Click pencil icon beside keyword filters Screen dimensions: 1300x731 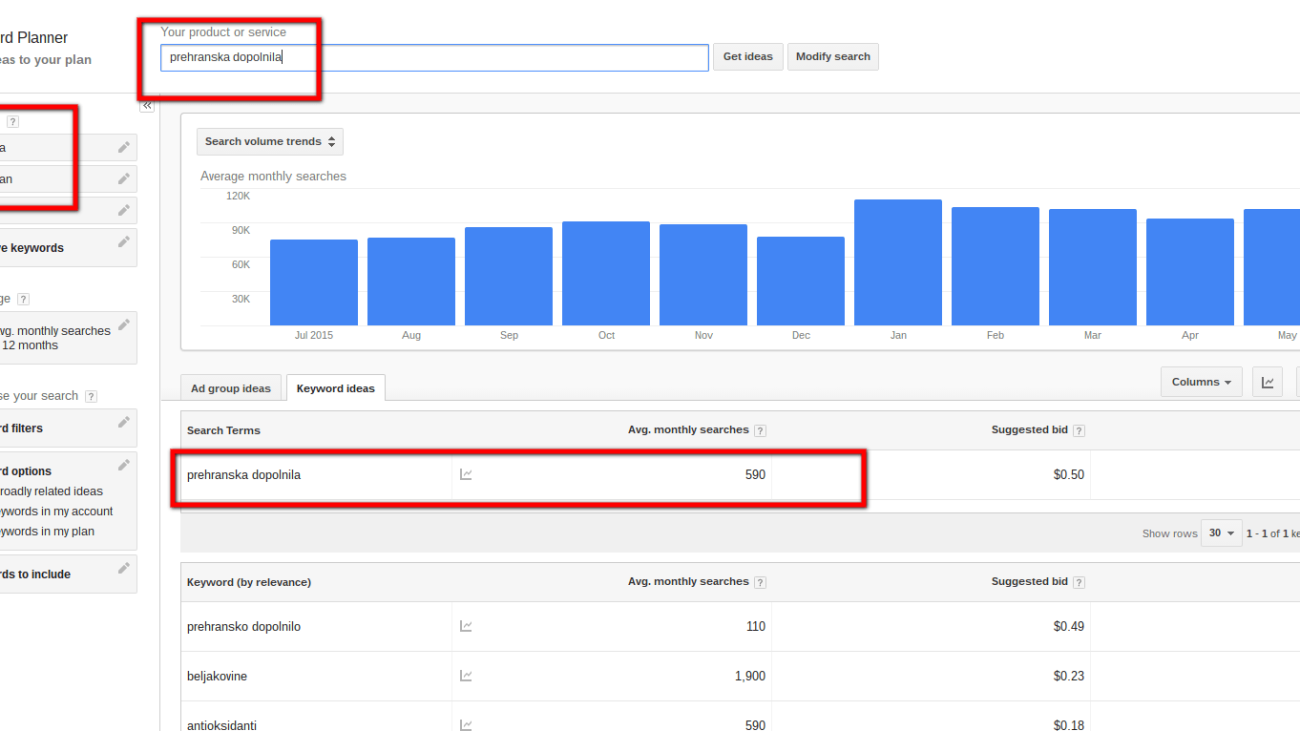[124, 423]
